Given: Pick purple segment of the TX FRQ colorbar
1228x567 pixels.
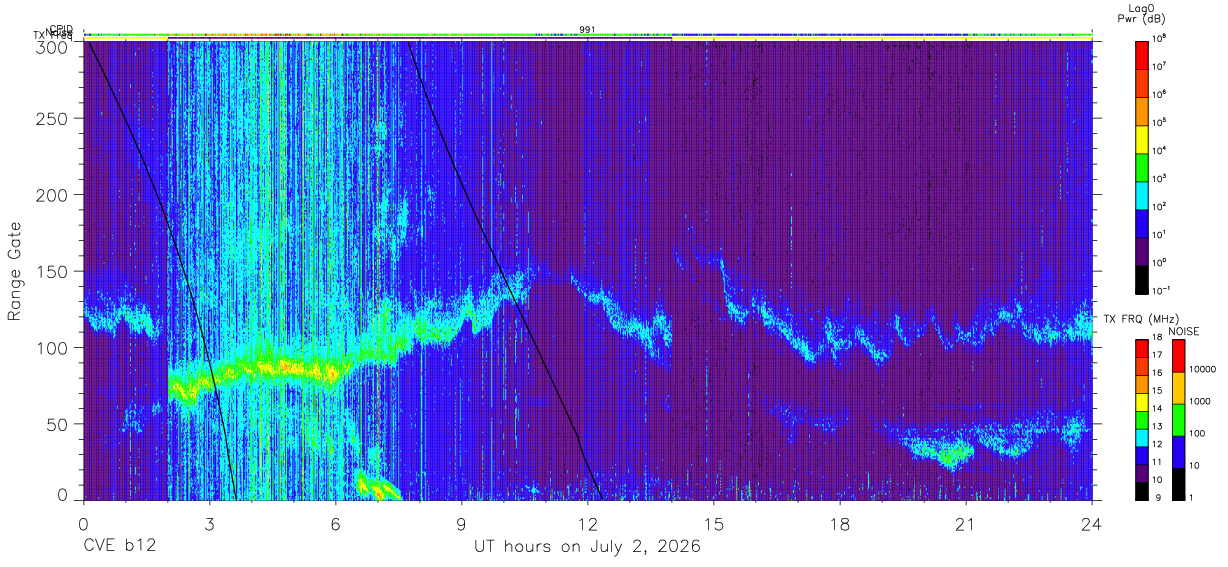Looking at the screenshot, I should (x=1142, y=473).
